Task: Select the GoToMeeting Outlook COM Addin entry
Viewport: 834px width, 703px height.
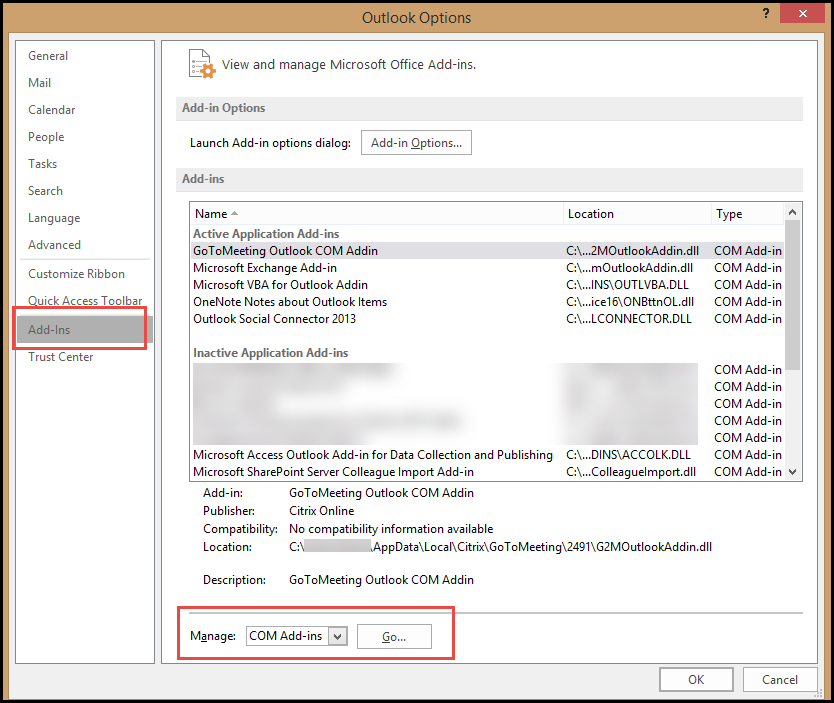Action: (300, 251)
